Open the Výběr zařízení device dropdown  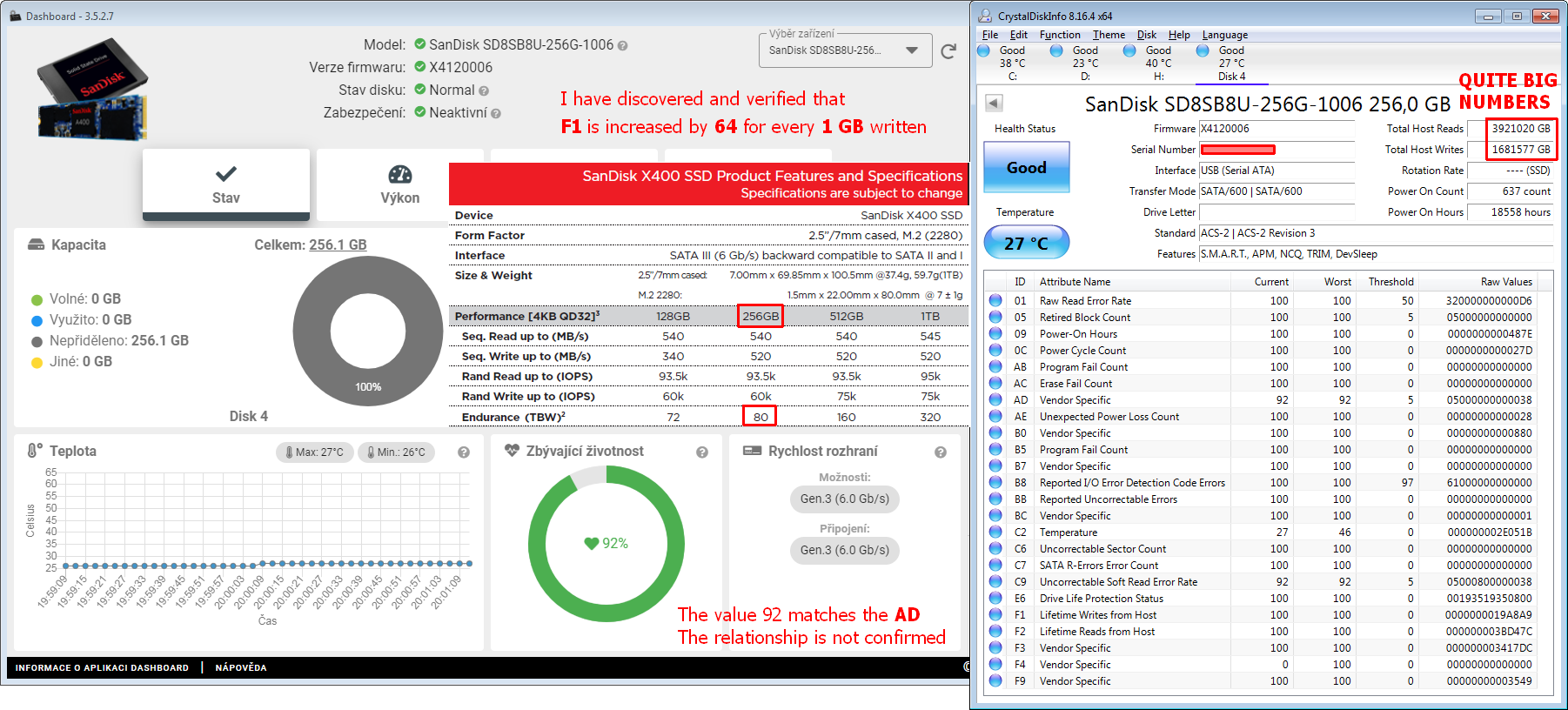coord(844,50)
